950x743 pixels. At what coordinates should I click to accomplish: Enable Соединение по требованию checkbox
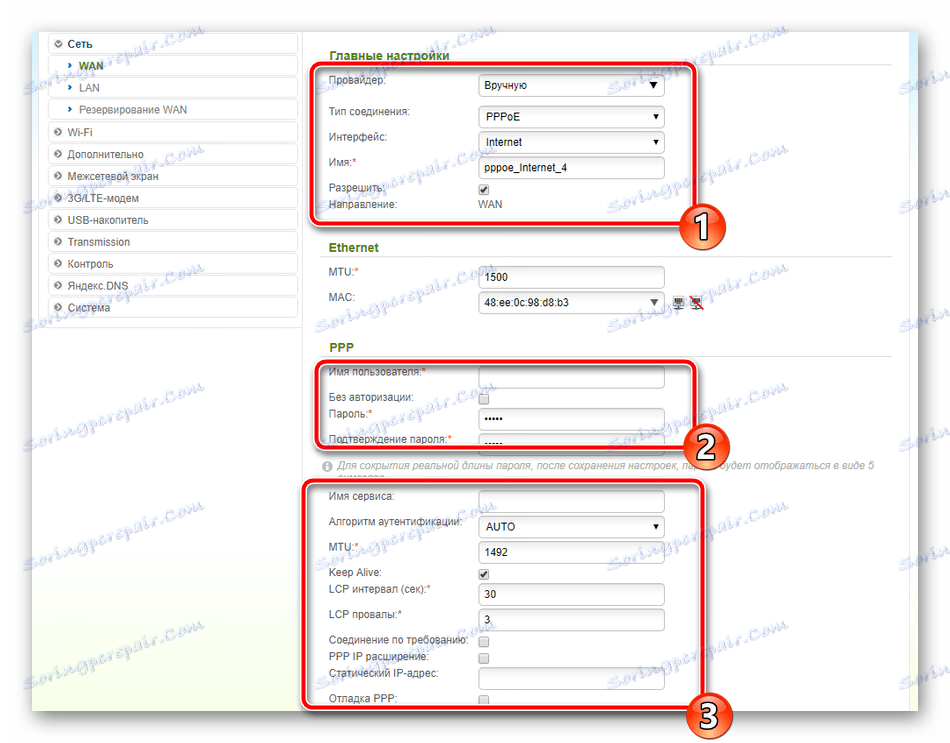pos(483,641)
